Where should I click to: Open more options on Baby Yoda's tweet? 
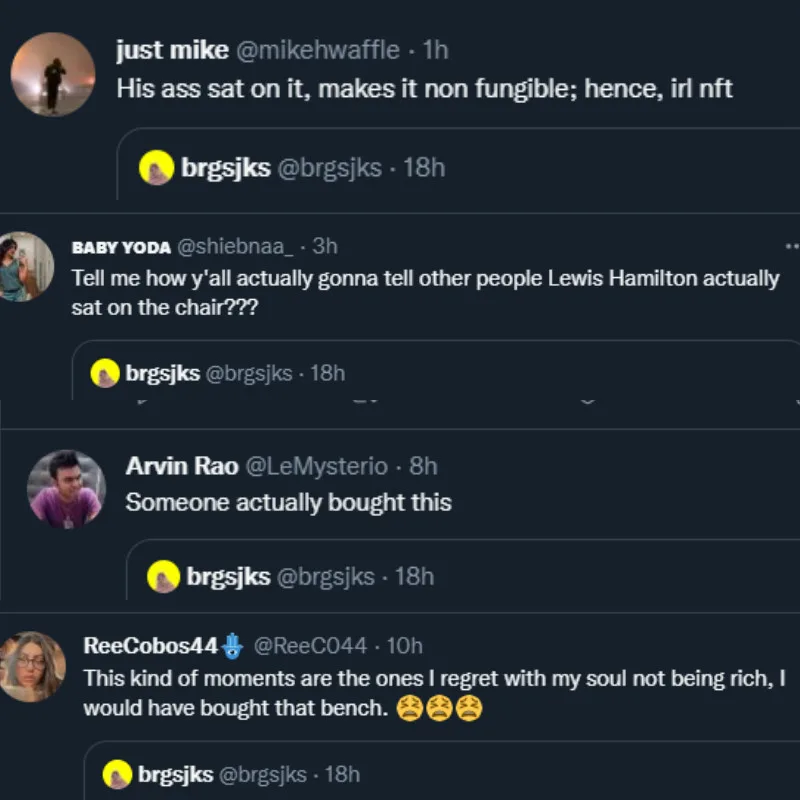792,246
